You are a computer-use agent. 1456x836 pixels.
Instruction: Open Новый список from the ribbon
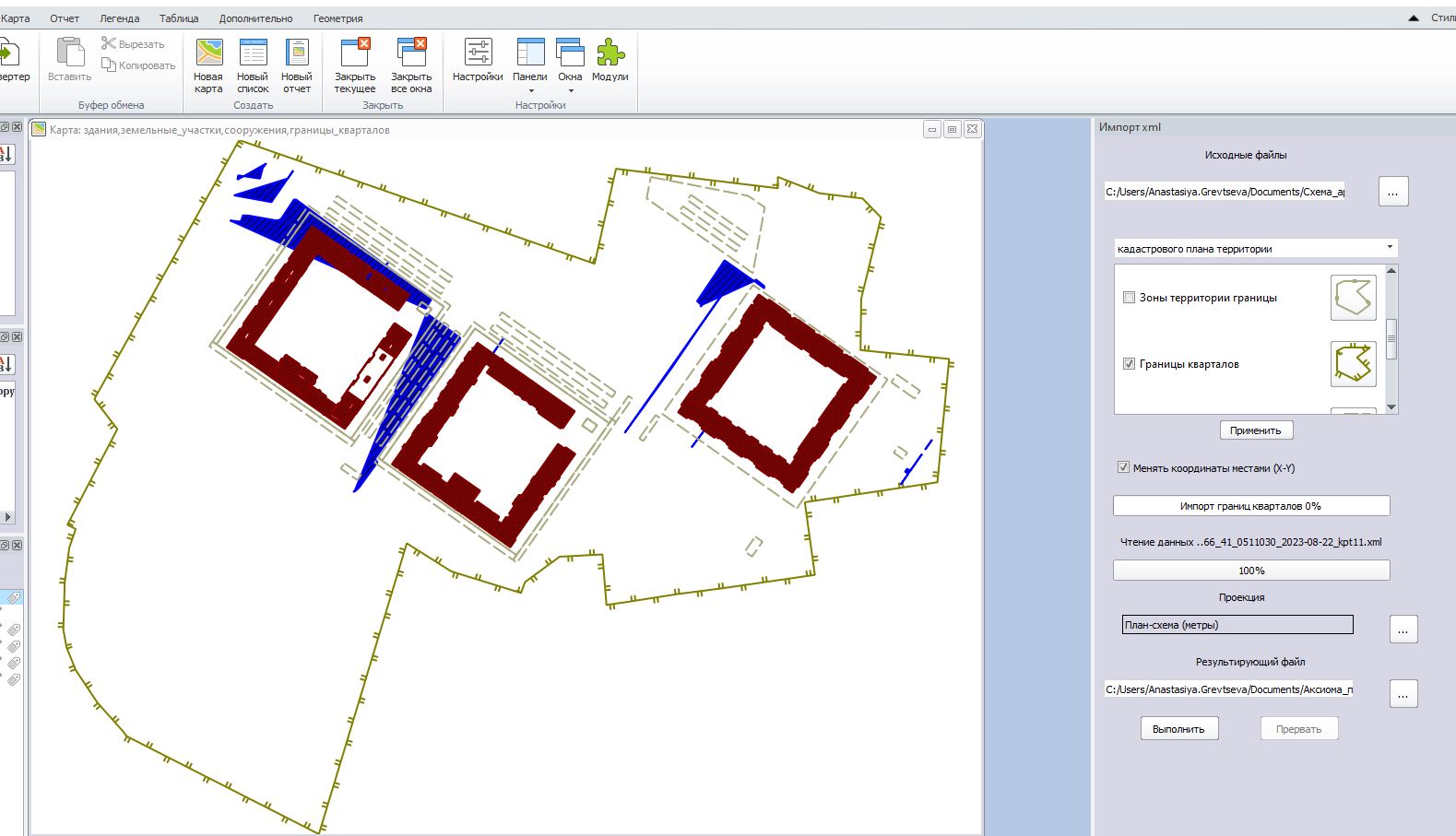pos(253,53)
